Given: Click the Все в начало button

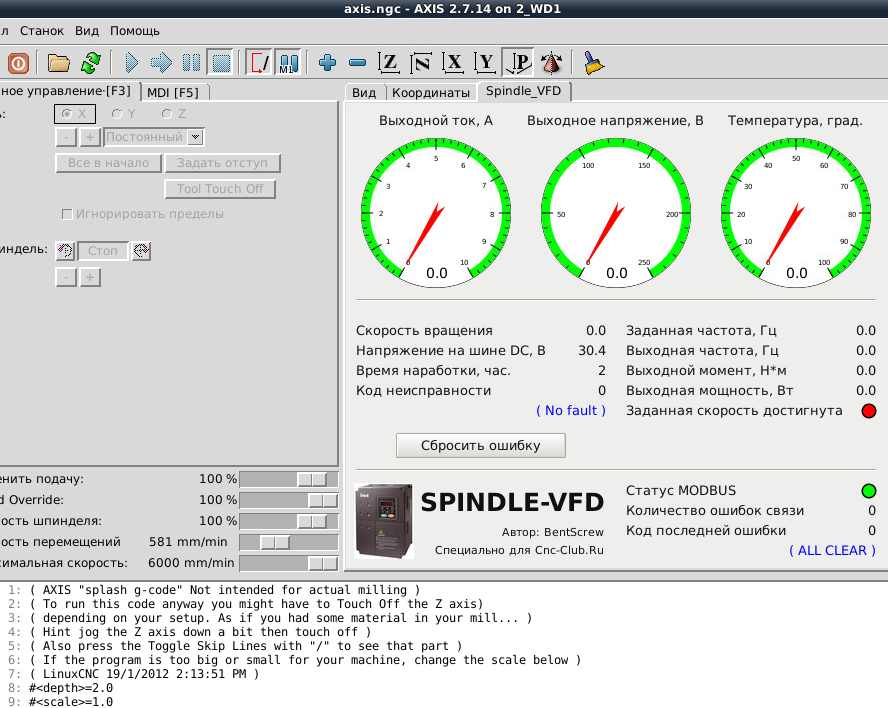Looking at the screenshot, I should tap(108, 163).
